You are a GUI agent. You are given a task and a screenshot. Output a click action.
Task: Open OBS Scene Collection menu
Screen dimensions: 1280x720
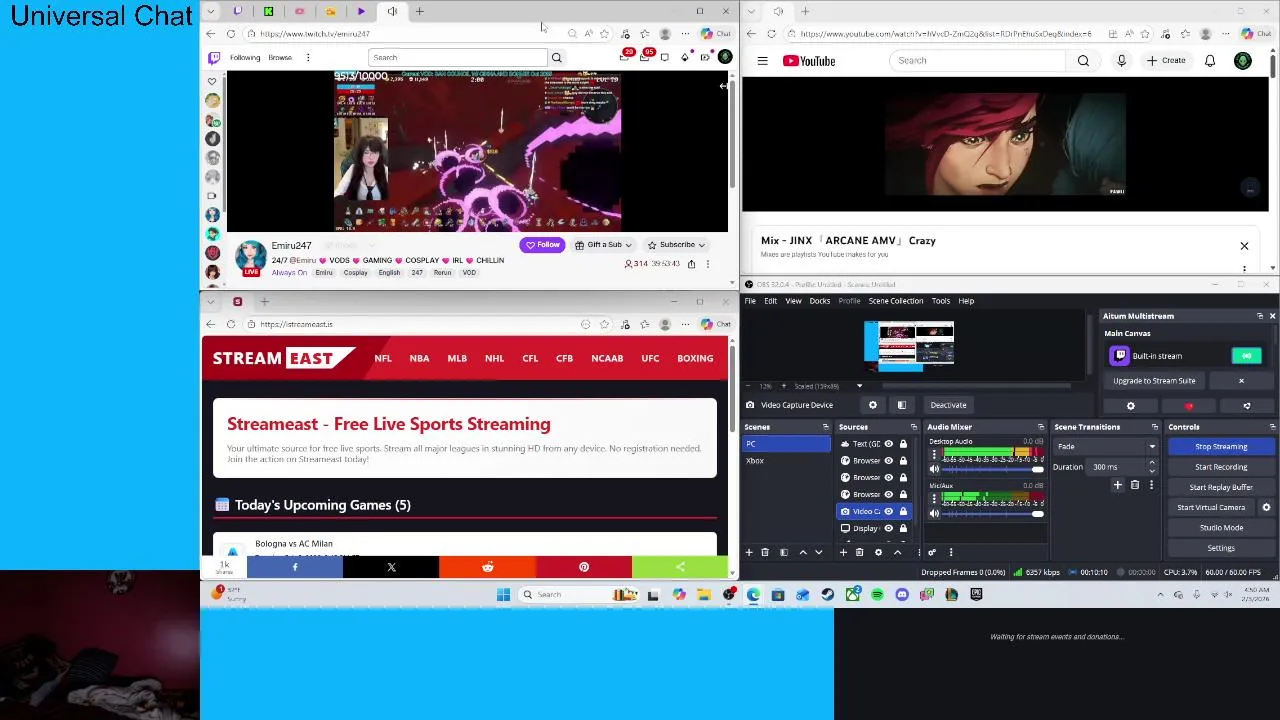pyautogui.click(x=896, y=301)
